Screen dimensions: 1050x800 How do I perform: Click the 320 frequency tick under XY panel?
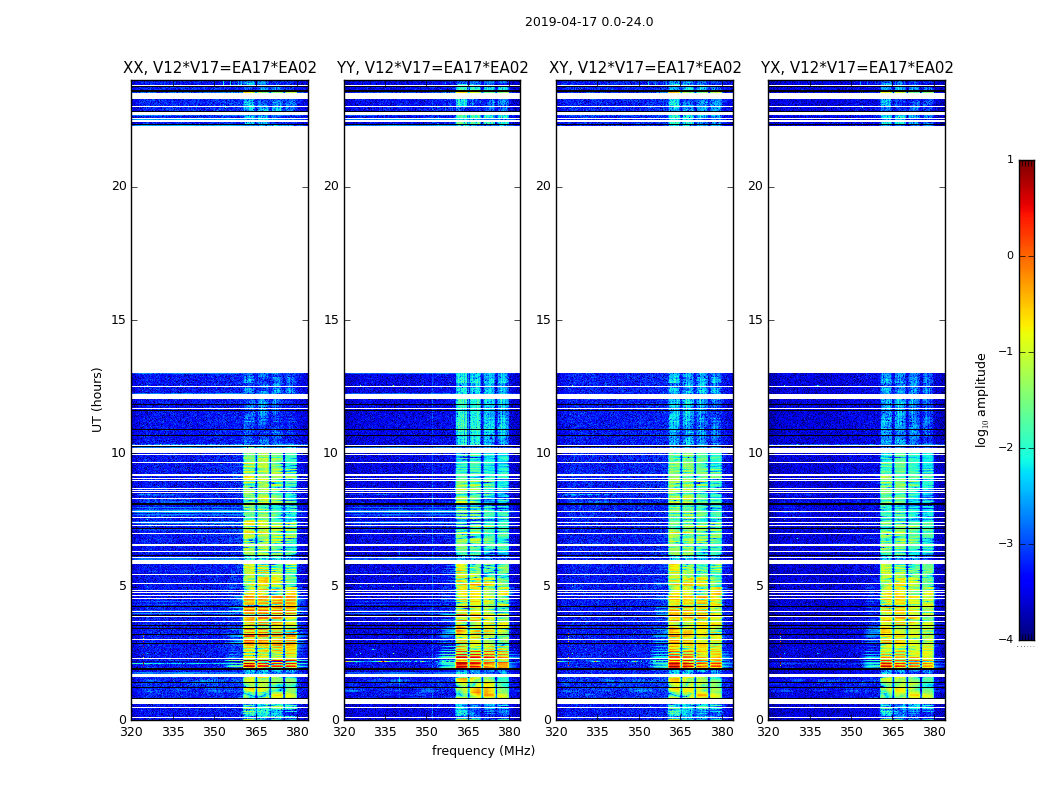(556, 732)
